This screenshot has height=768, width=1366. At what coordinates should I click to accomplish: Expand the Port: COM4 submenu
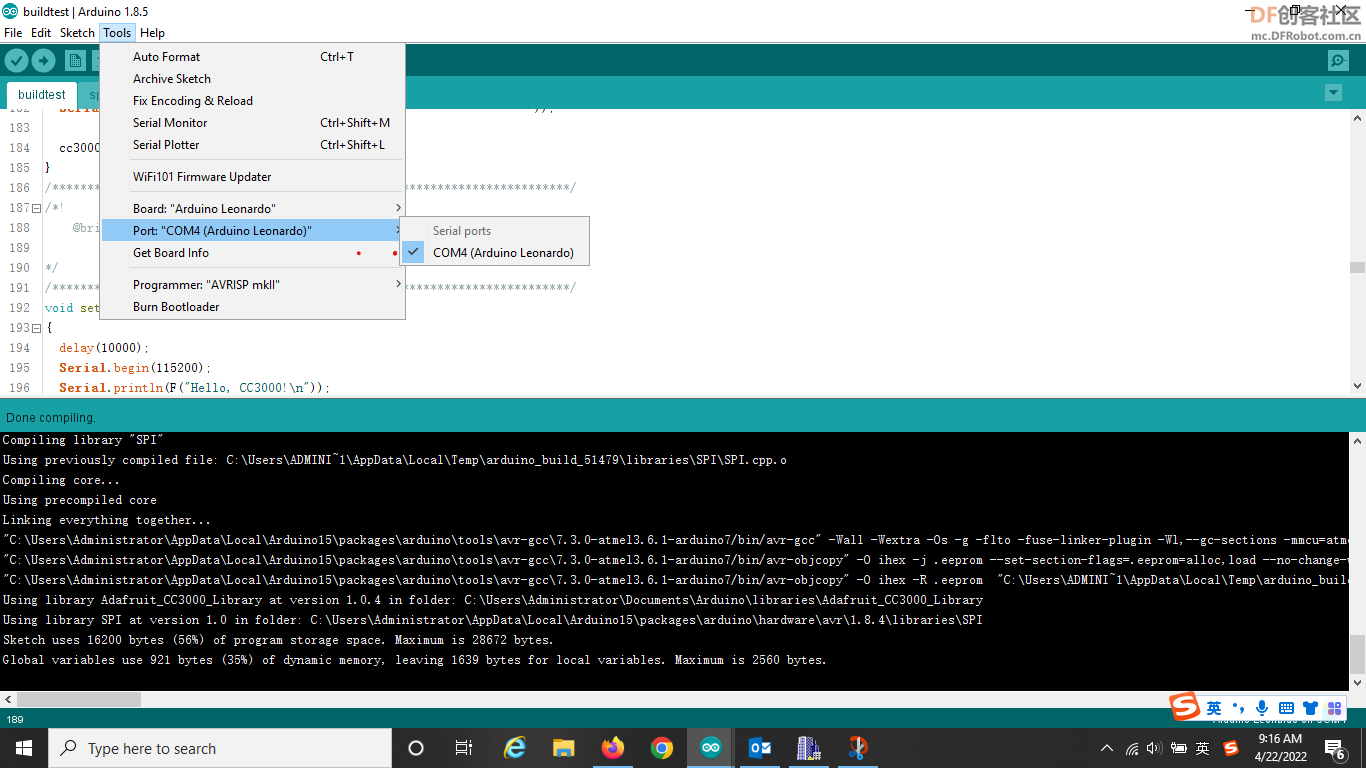pyautogui.click(x=253, y=231)
